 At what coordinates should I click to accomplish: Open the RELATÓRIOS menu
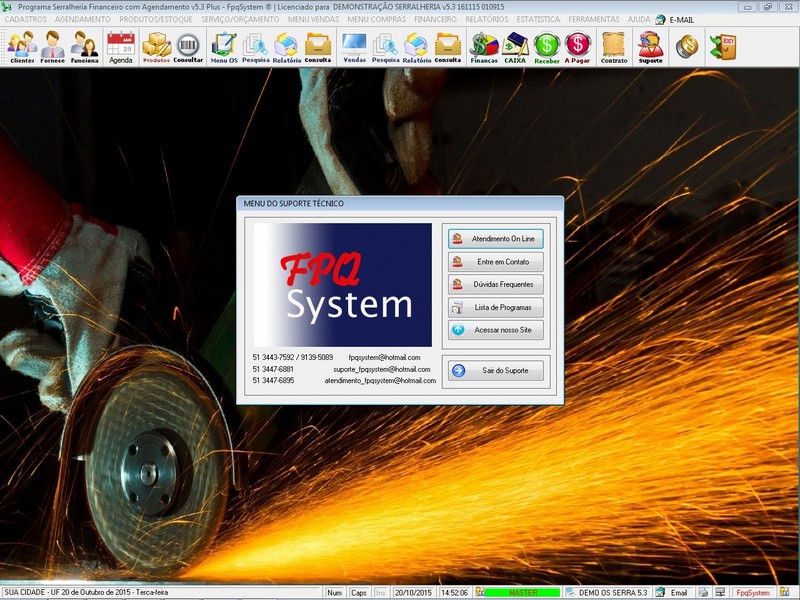486,19
